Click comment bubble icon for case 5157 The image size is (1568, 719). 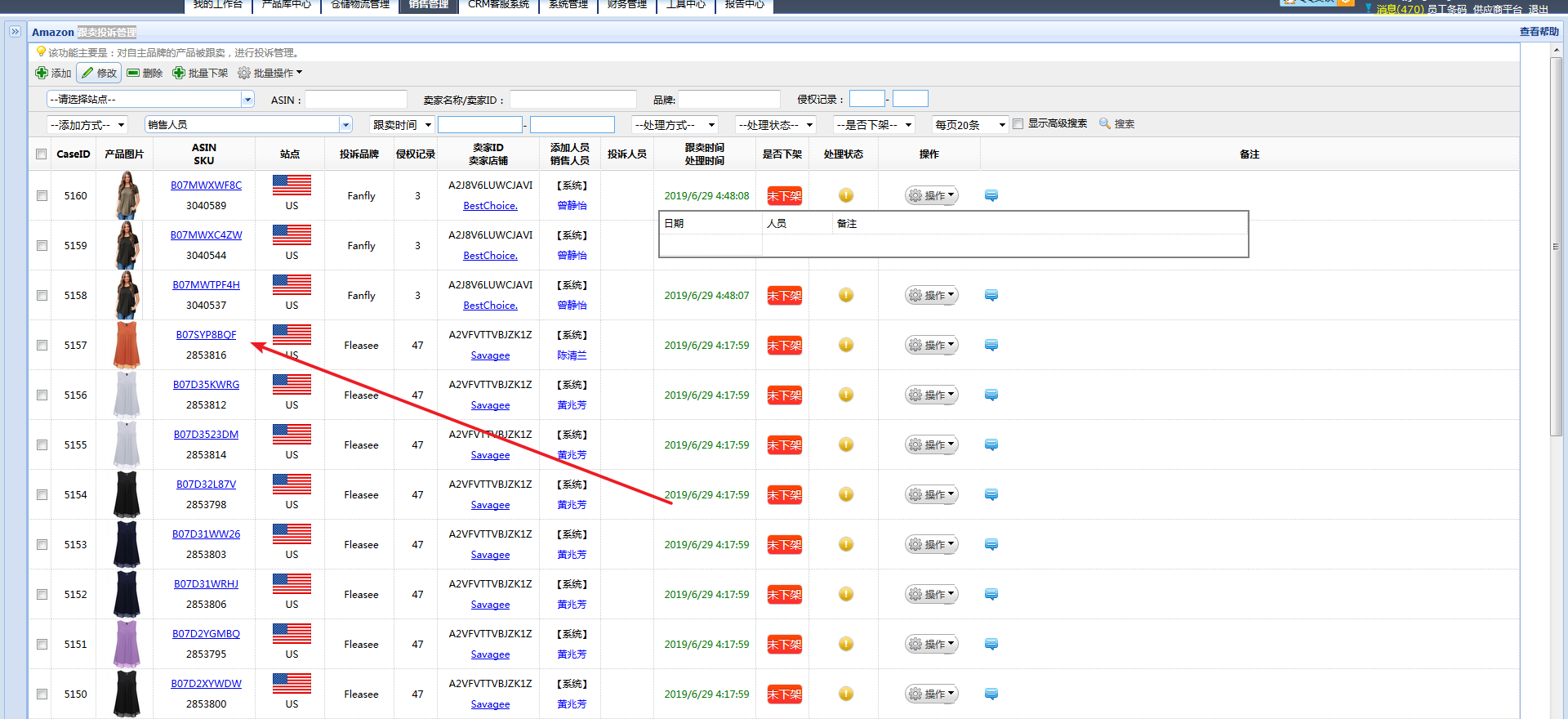click(x=991, y=345)
